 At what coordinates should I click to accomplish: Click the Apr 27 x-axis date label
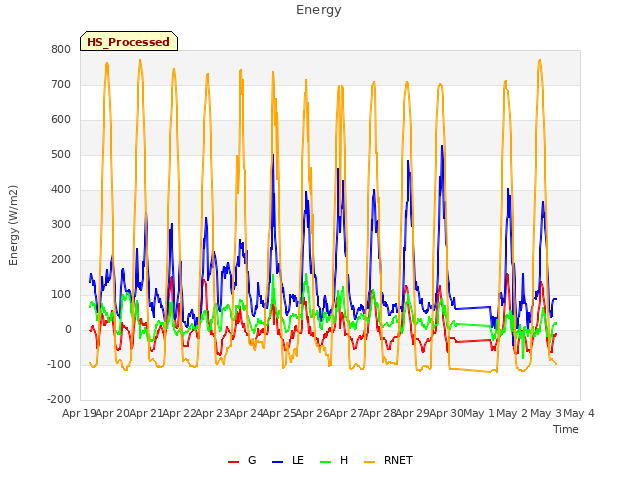[x=346, y=413]
